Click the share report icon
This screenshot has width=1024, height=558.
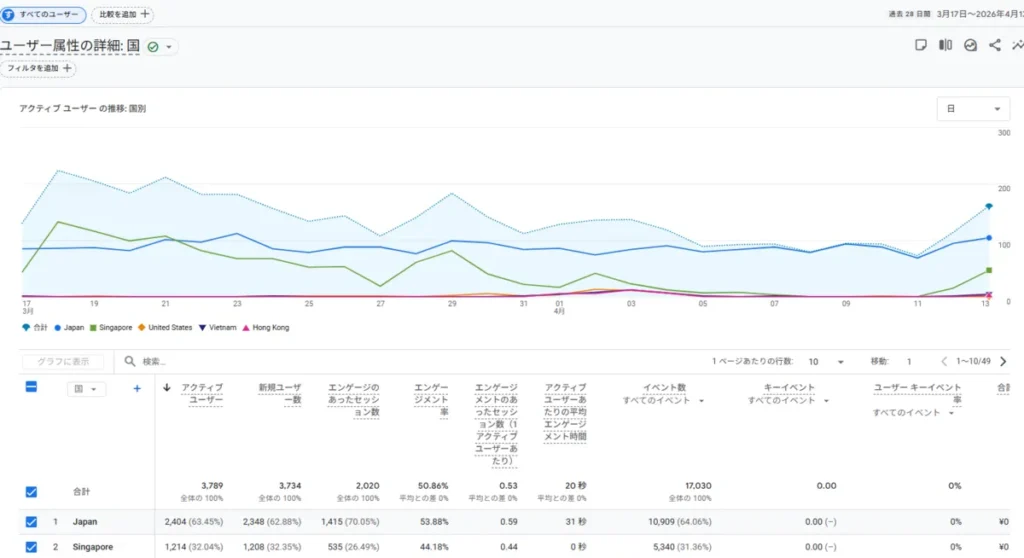pyautogui.click(x=994, y=45)
